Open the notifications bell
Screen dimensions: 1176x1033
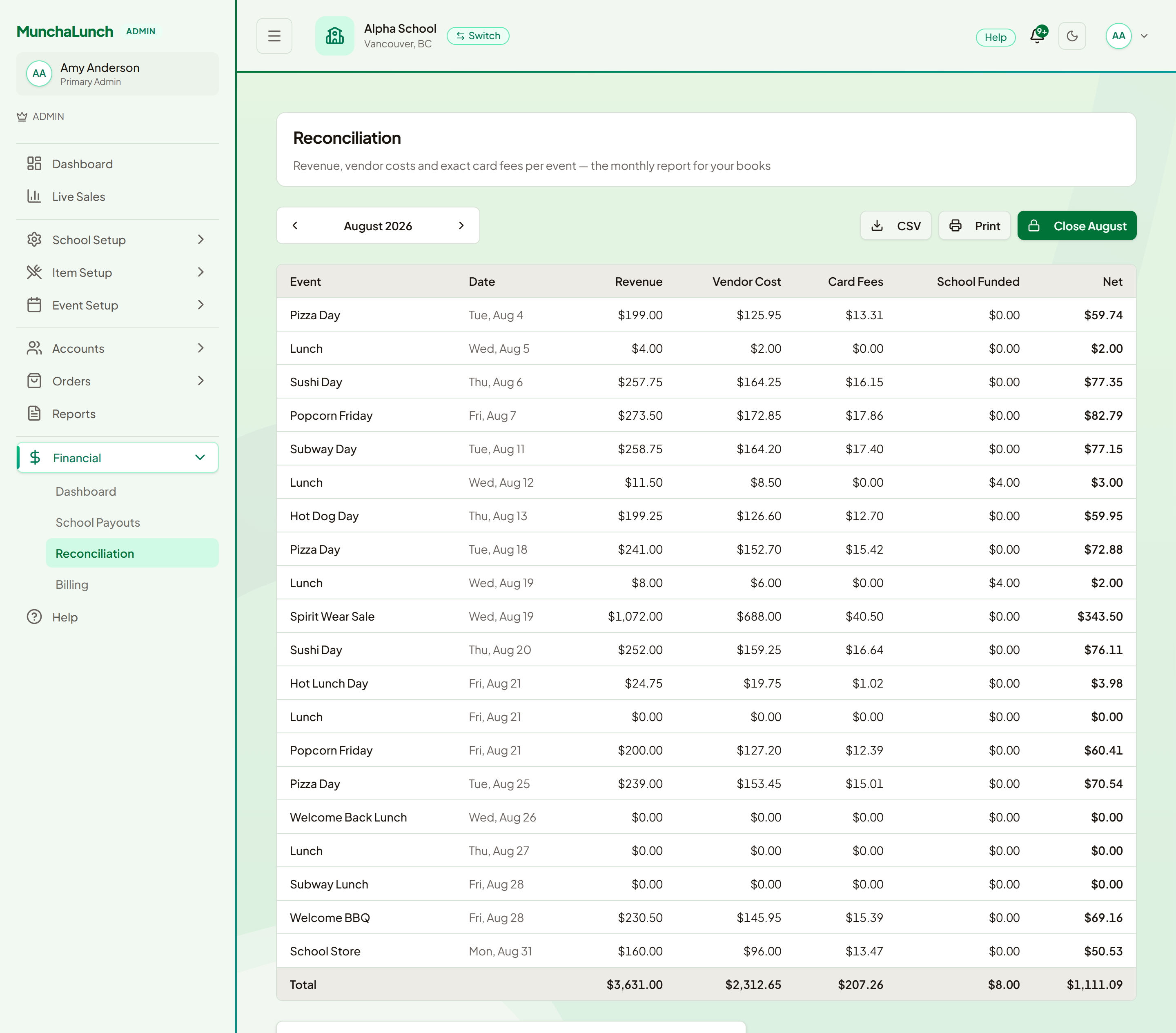pyautogui.click(x=1037, y=36)
